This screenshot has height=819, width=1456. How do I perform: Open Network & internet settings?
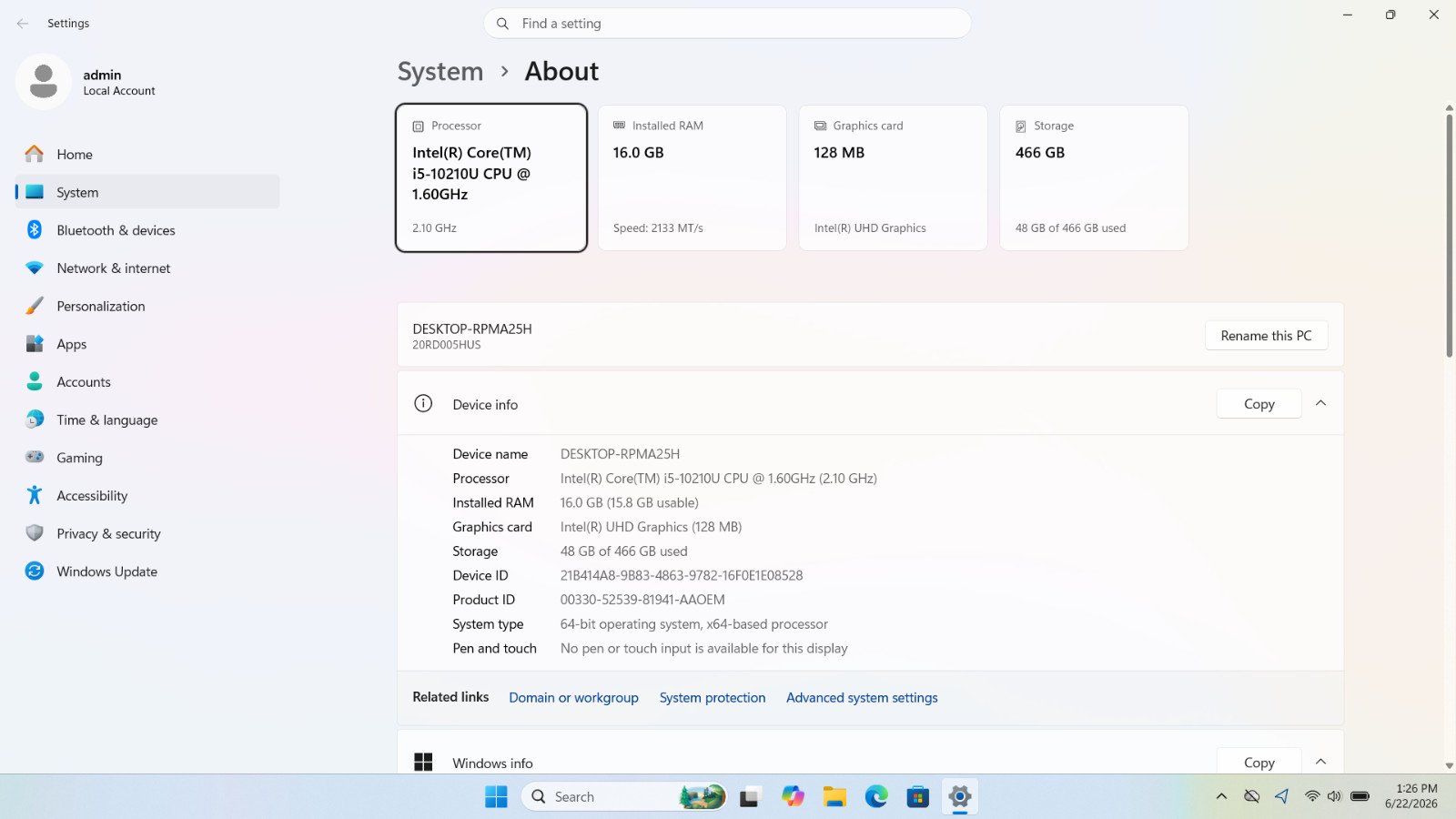(147, 268)
